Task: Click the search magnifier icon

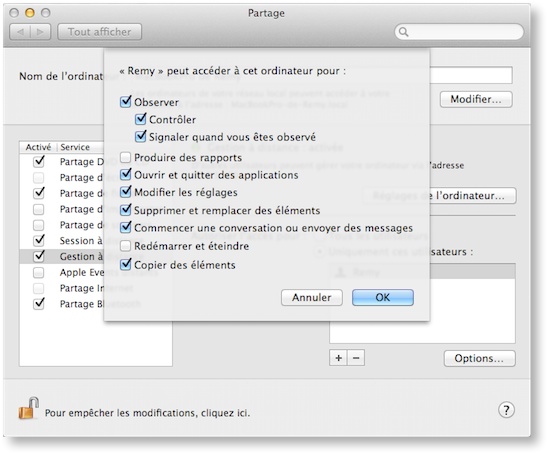Action: (403, 32)
